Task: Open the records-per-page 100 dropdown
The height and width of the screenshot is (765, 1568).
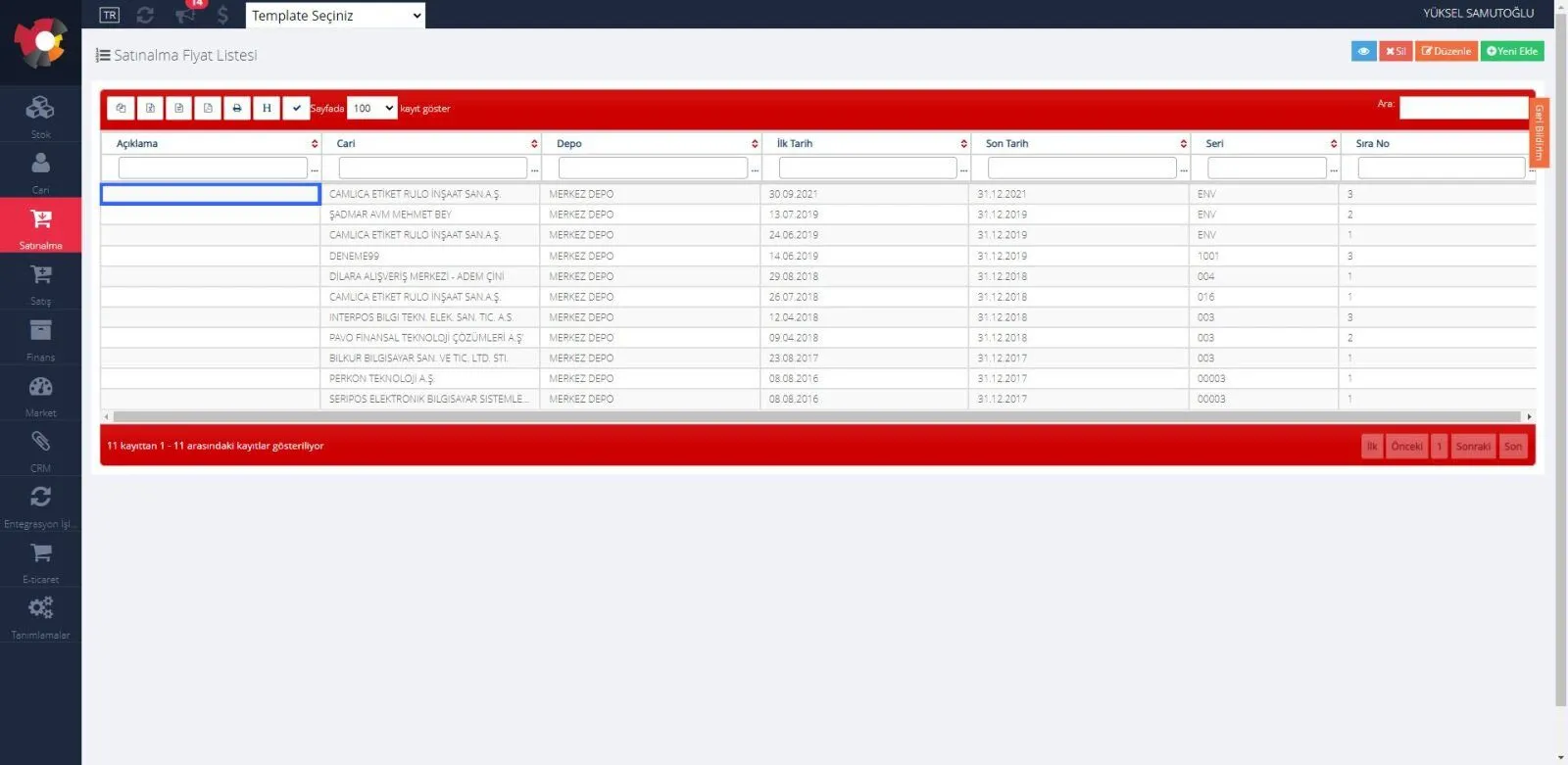Action: pos(372,108)
